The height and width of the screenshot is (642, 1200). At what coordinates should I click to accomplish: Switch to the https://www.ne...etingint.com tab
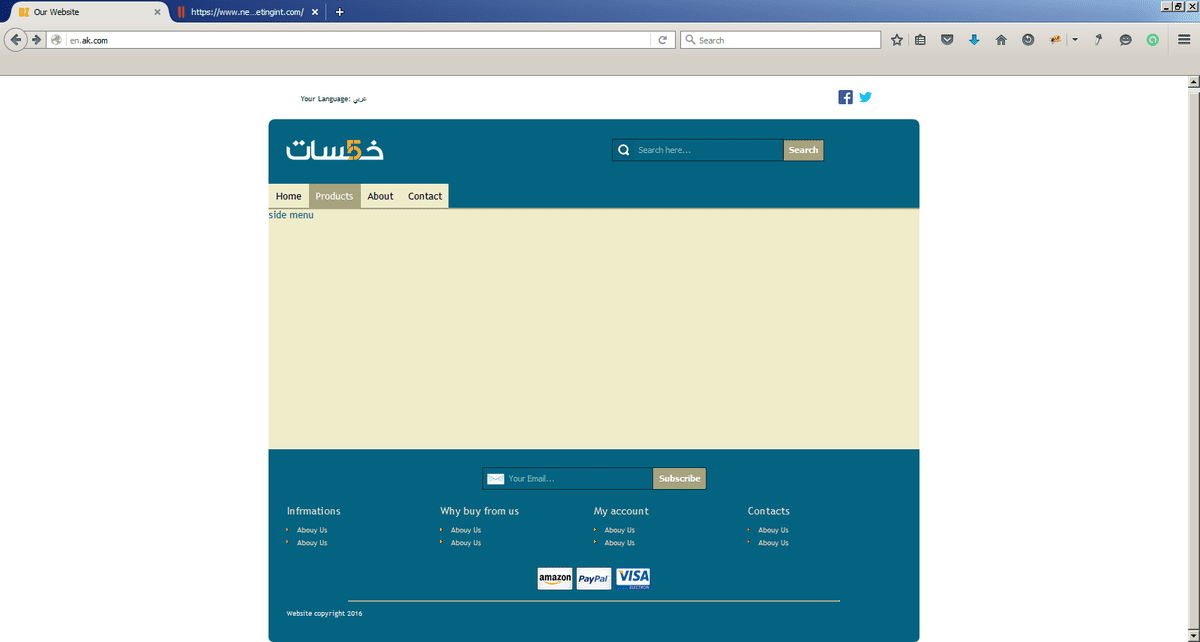click(x=247, y=12)
